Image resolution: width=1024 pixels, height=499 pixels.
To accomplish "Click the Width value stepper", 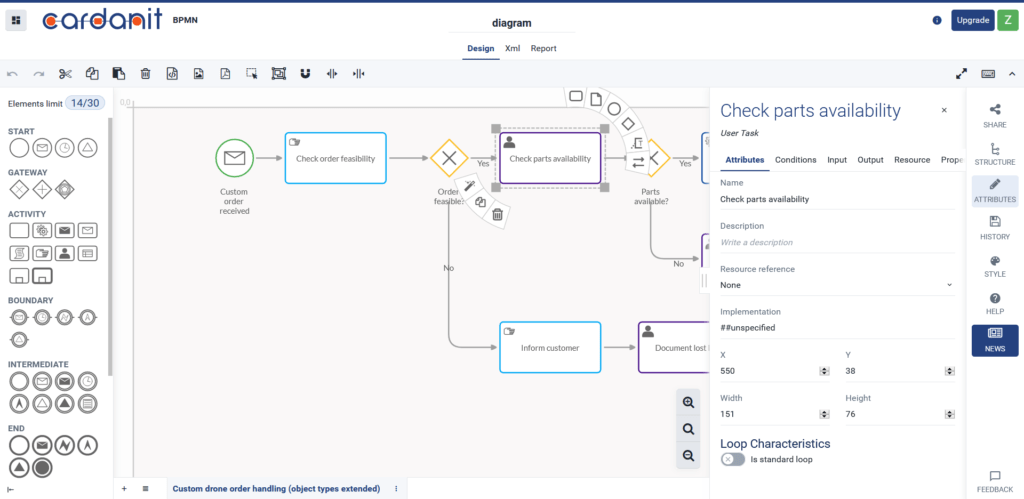I will (x=824, y=414).
